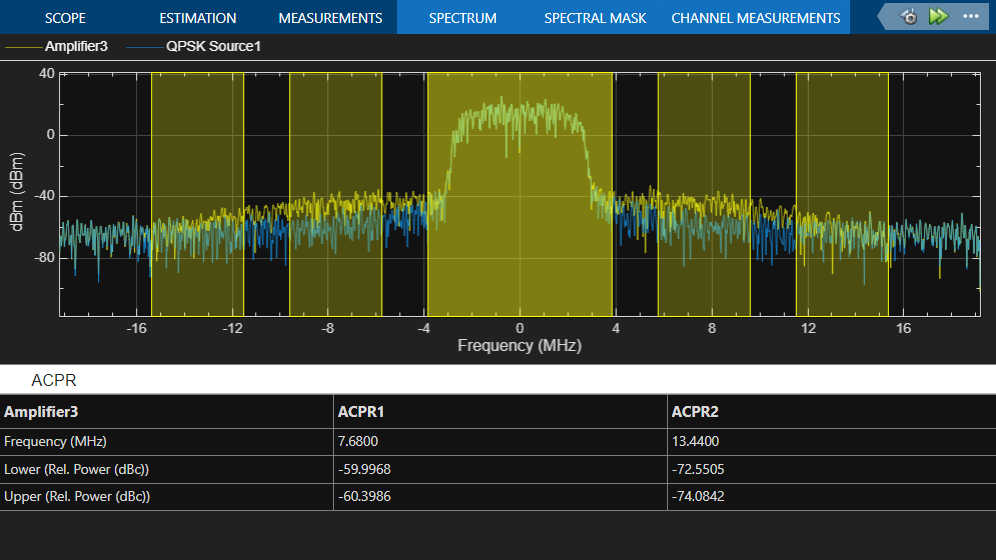
Task: Switch to the SPECTRUM tab
Action: point(463,18)
